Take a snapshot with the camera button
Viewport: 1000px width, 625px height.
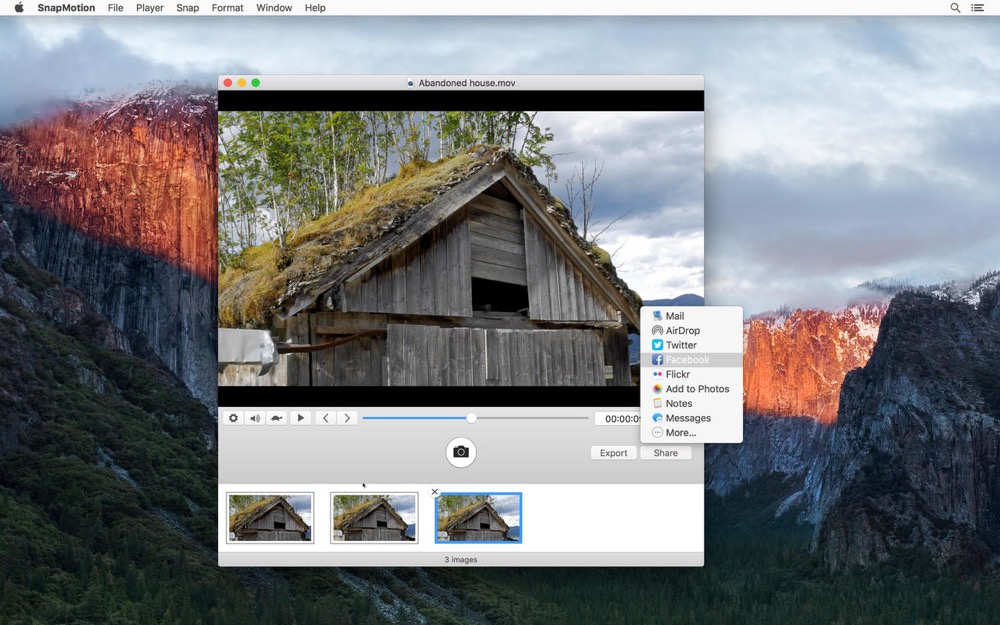click(461, 452)
